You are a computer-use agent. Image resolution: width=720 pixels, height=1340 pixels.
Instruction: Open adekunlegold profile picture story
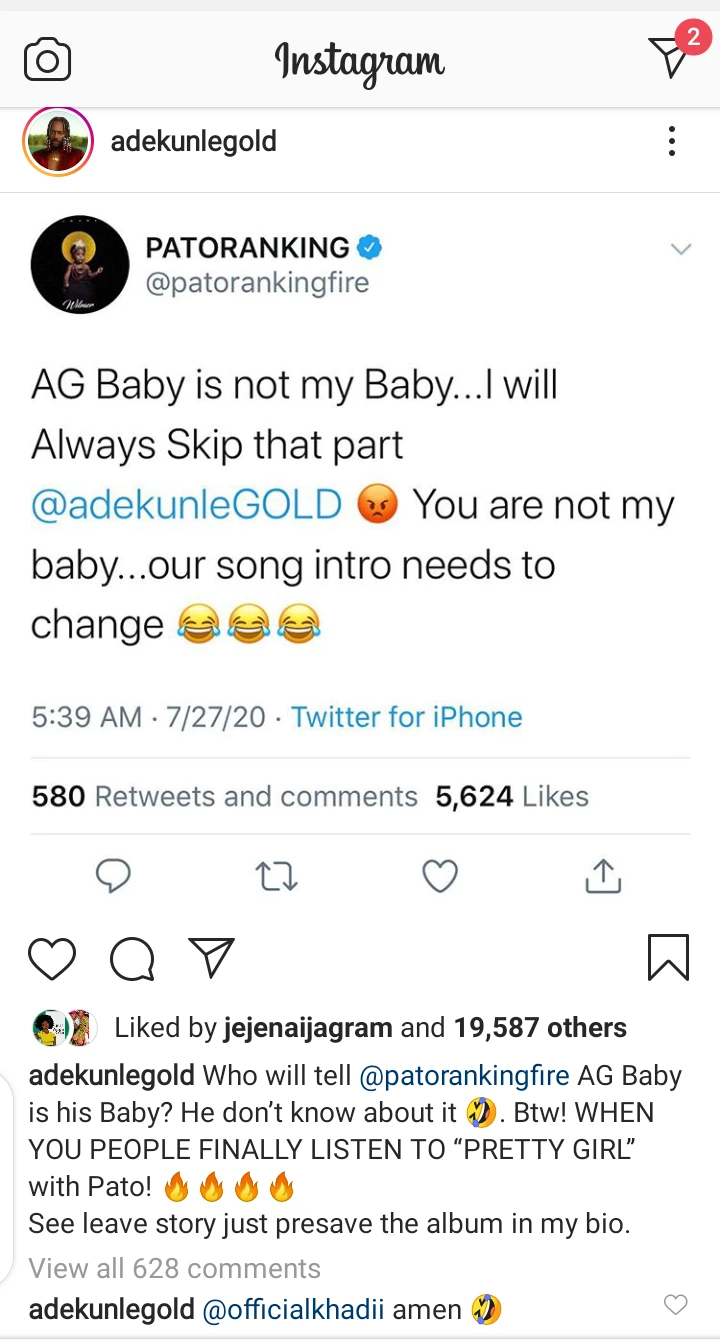click(57, 141)
